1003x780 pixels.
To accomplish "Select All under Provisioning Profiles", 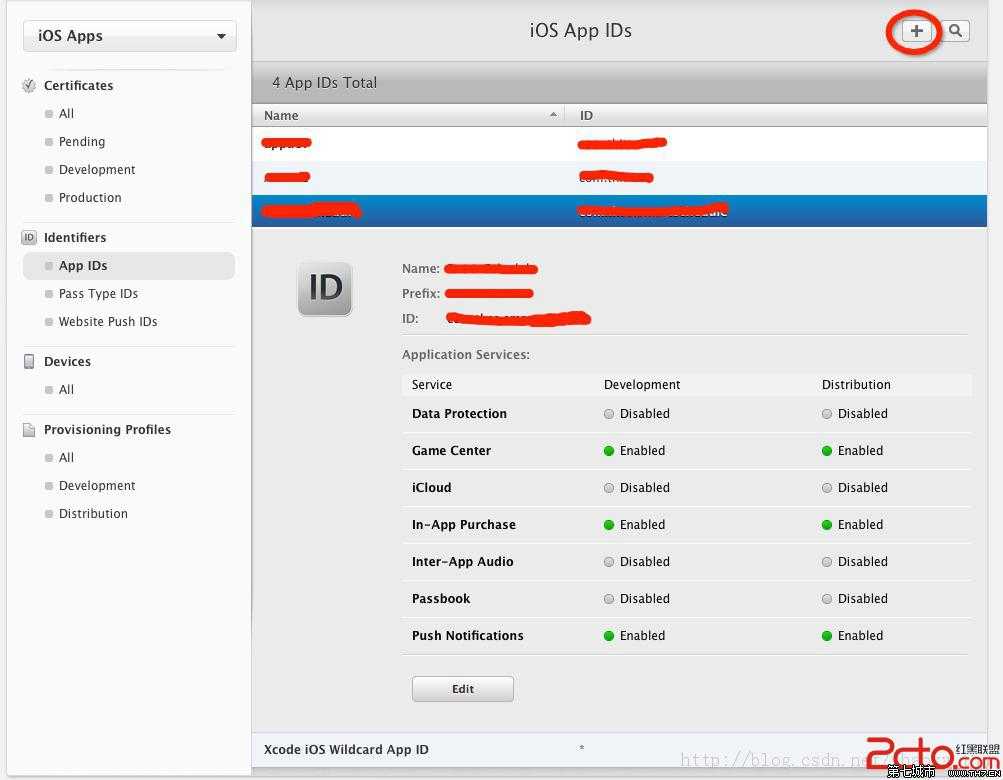I will tap(66, 458).
